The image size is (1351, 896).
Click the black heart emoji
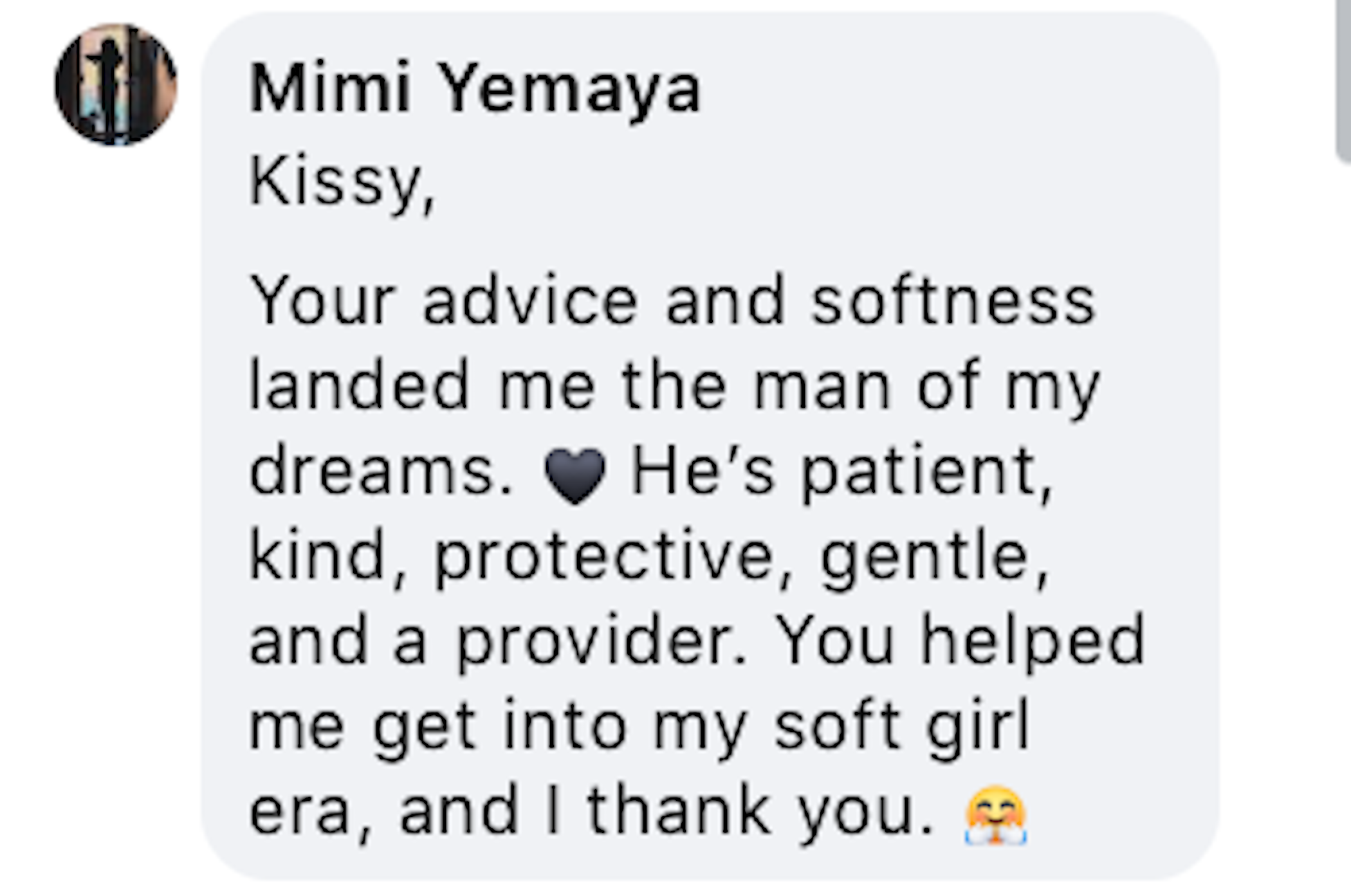click(574, 475)
